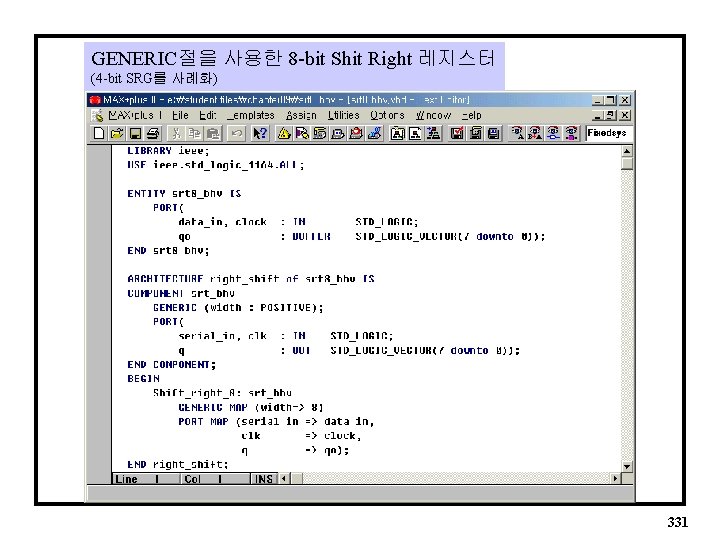Open the Assign menu

[301, 115]
